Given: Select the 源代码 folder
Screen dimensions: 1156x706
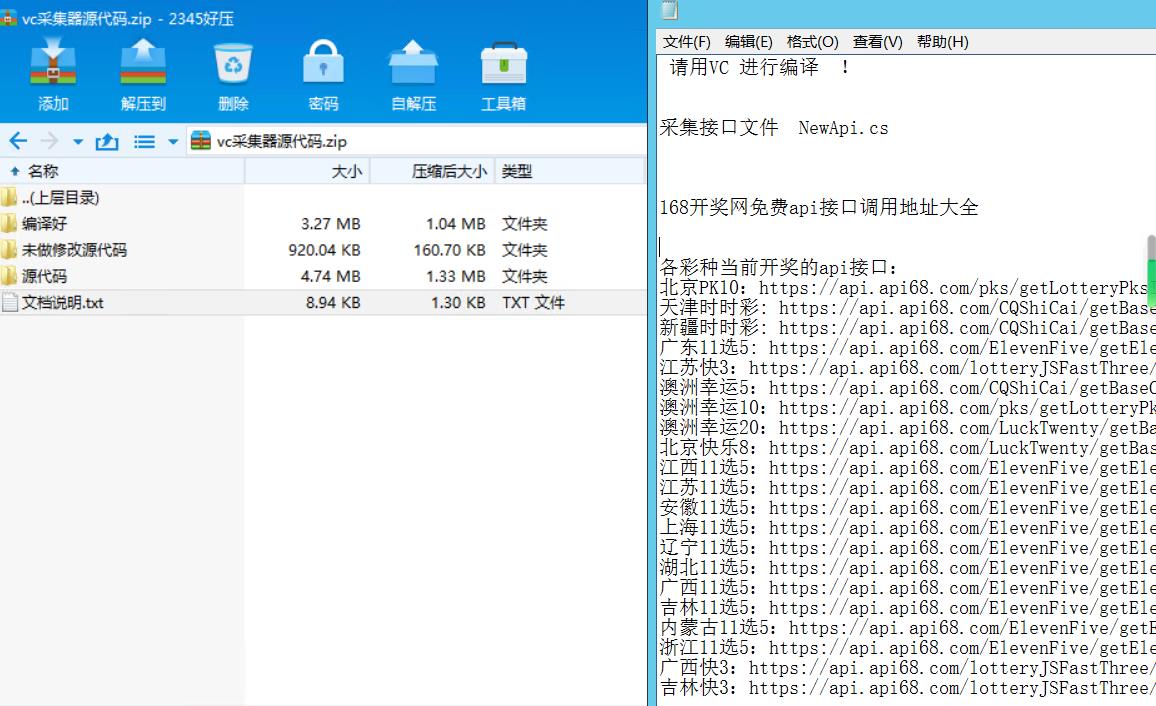Looking at the screenshot, I should pos(323,276).
